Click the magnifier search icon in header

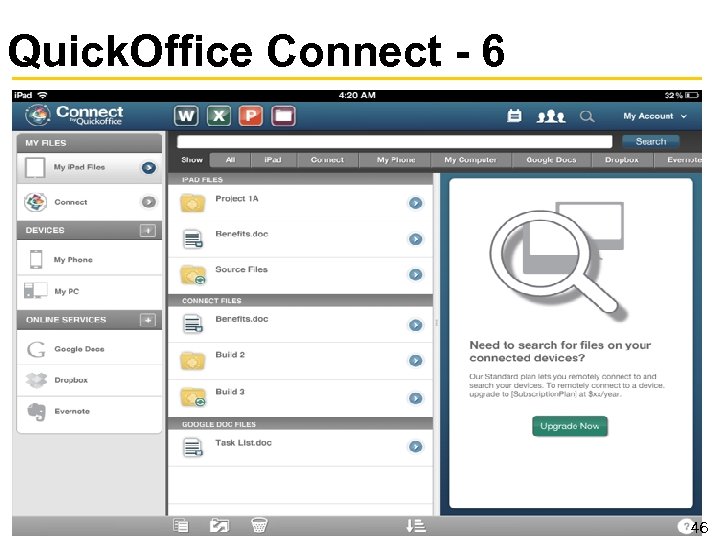(586, 116)
